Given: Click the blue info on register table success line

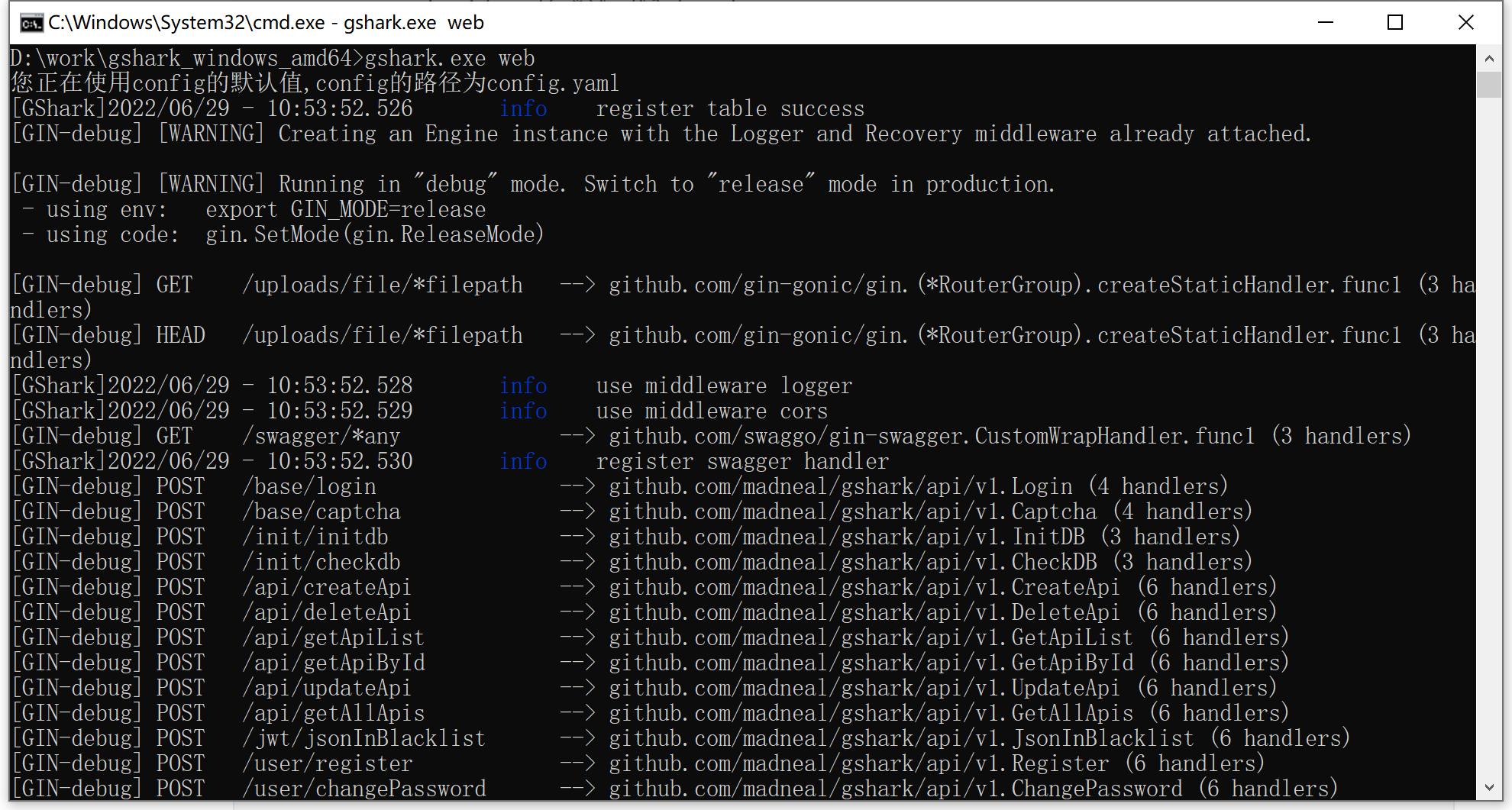Looking at the screenshot, I should point(523,109).
